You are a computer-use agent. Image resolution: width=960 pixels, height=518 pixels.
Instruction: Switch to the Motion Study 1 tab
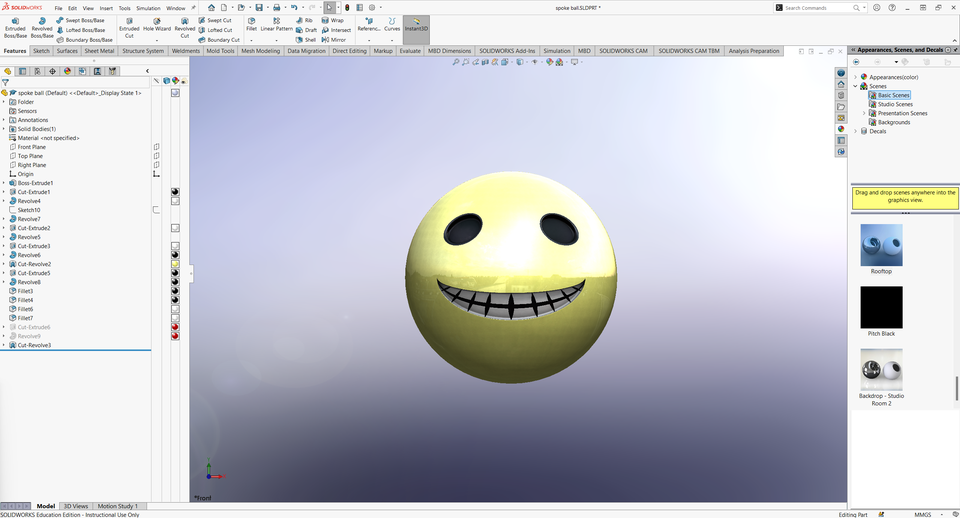click(x=117, y=507)
